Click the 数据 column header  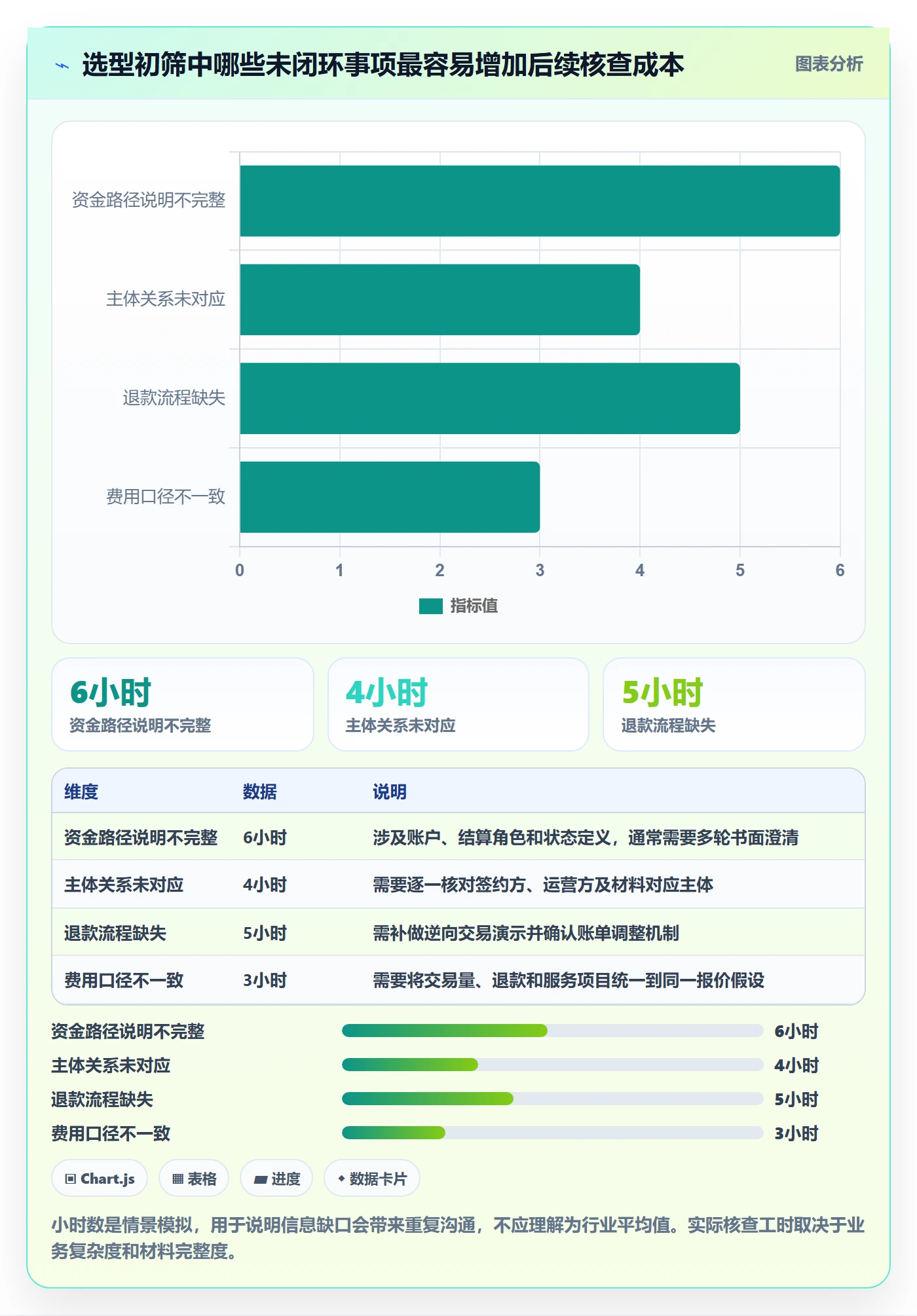(260, 792)
